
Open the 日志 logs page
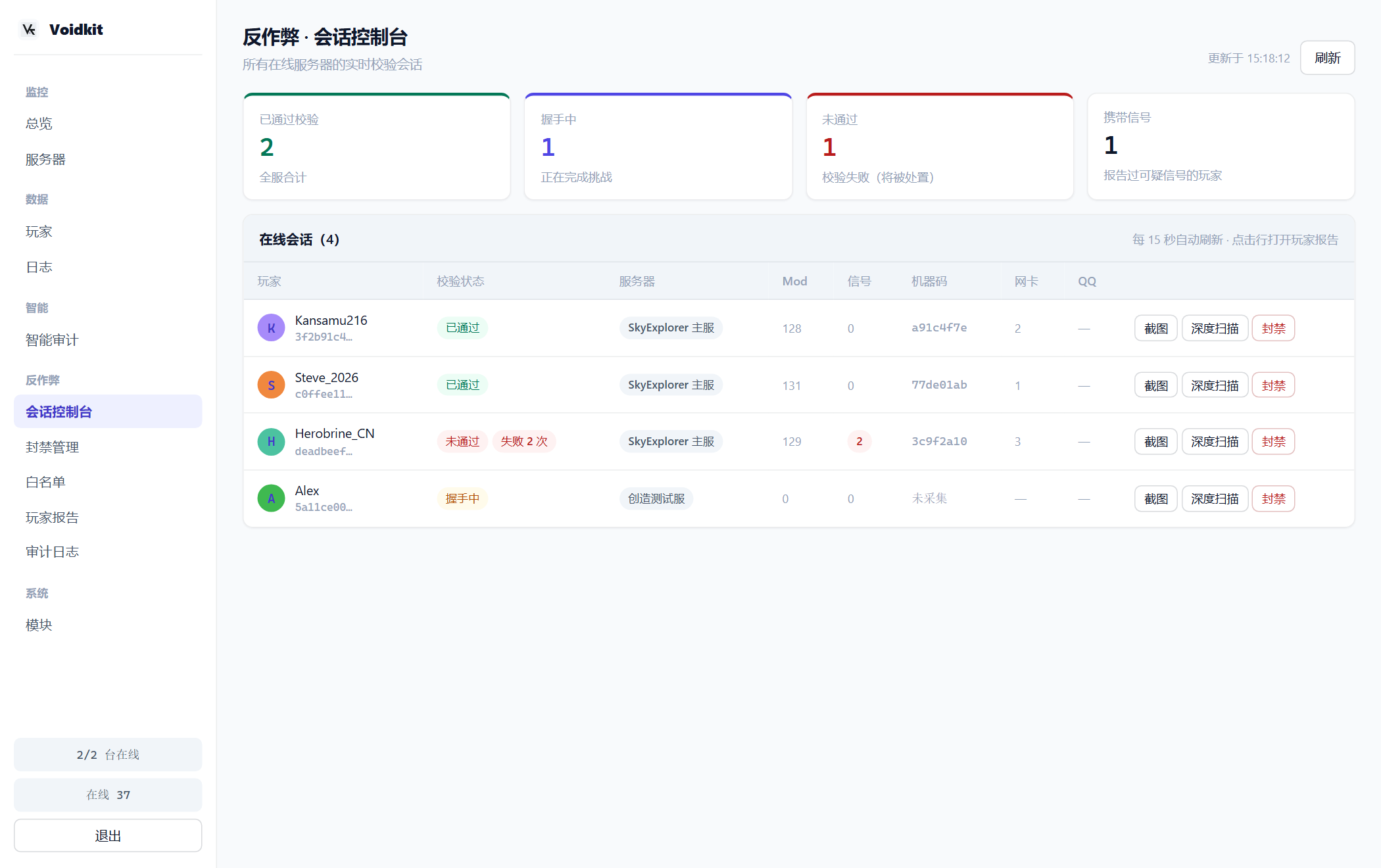point(108,267)
